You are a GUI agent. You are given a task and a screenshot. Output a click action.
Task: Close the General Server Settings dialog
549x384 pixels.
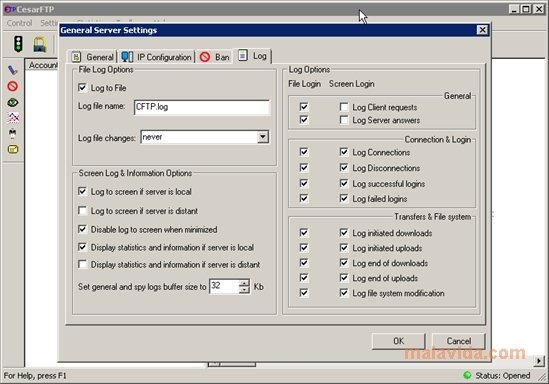(x=482, y=30)
